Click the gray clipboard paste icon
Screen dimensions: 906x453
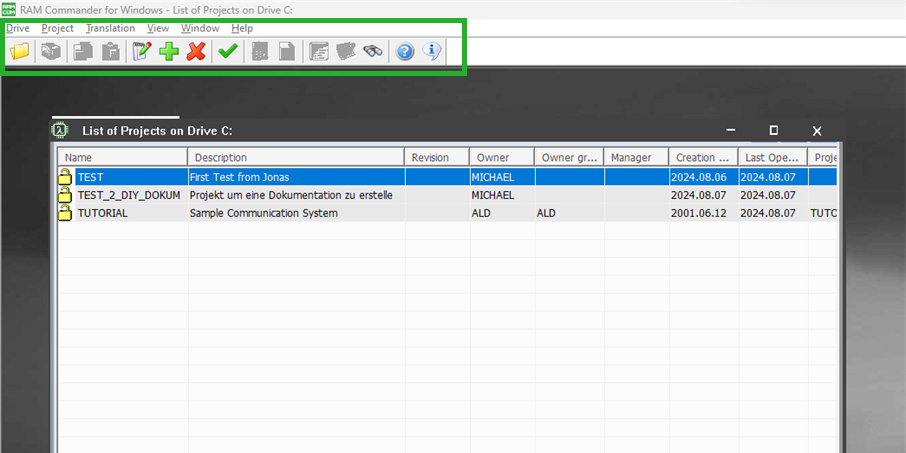[111, 52]
